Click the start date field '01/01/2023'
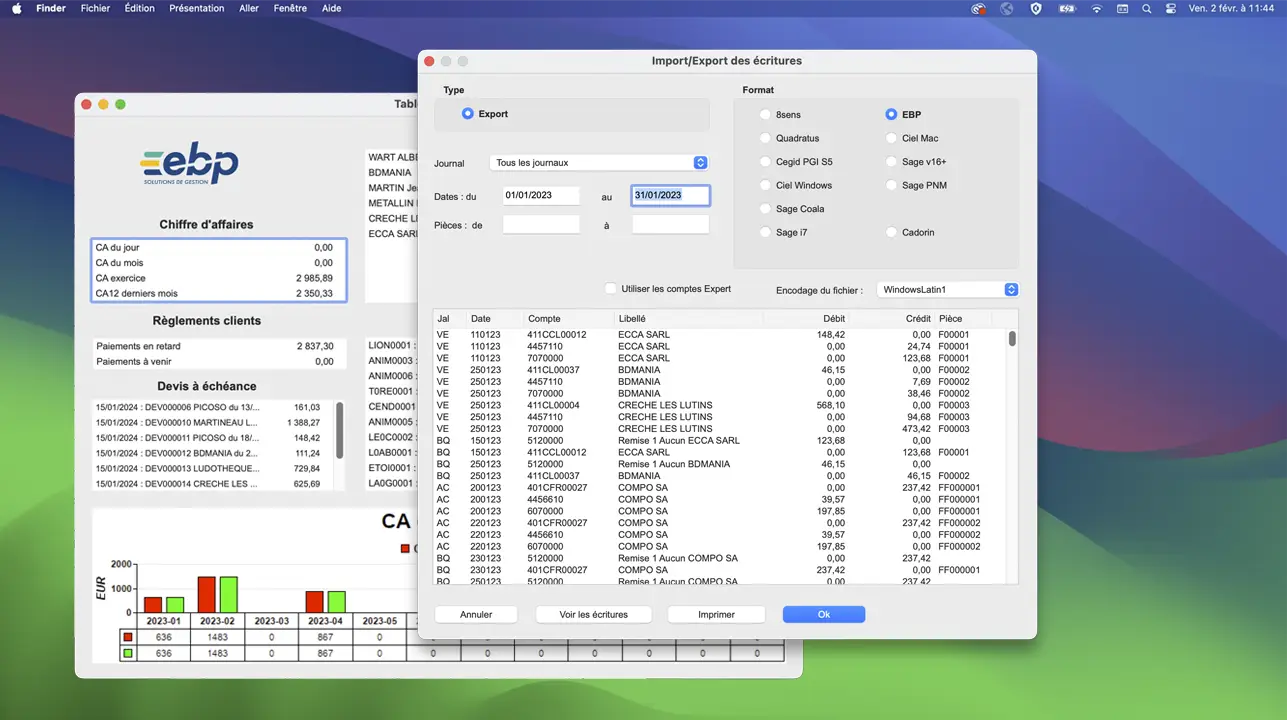Screen dimensions: 1287x720 (541, 196)
